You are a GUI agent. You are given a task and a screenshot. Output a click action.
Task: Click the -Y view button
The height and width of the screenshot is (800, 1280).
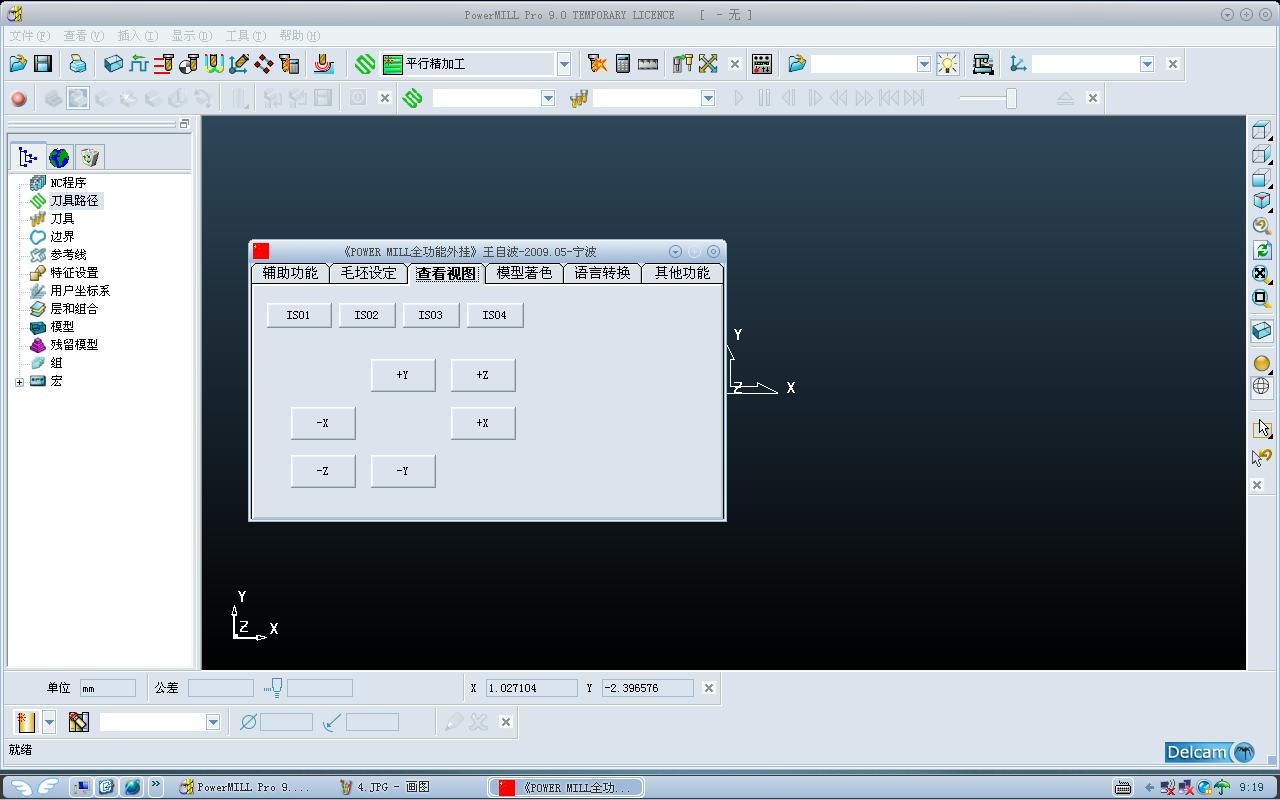click(x=403, y=471)
